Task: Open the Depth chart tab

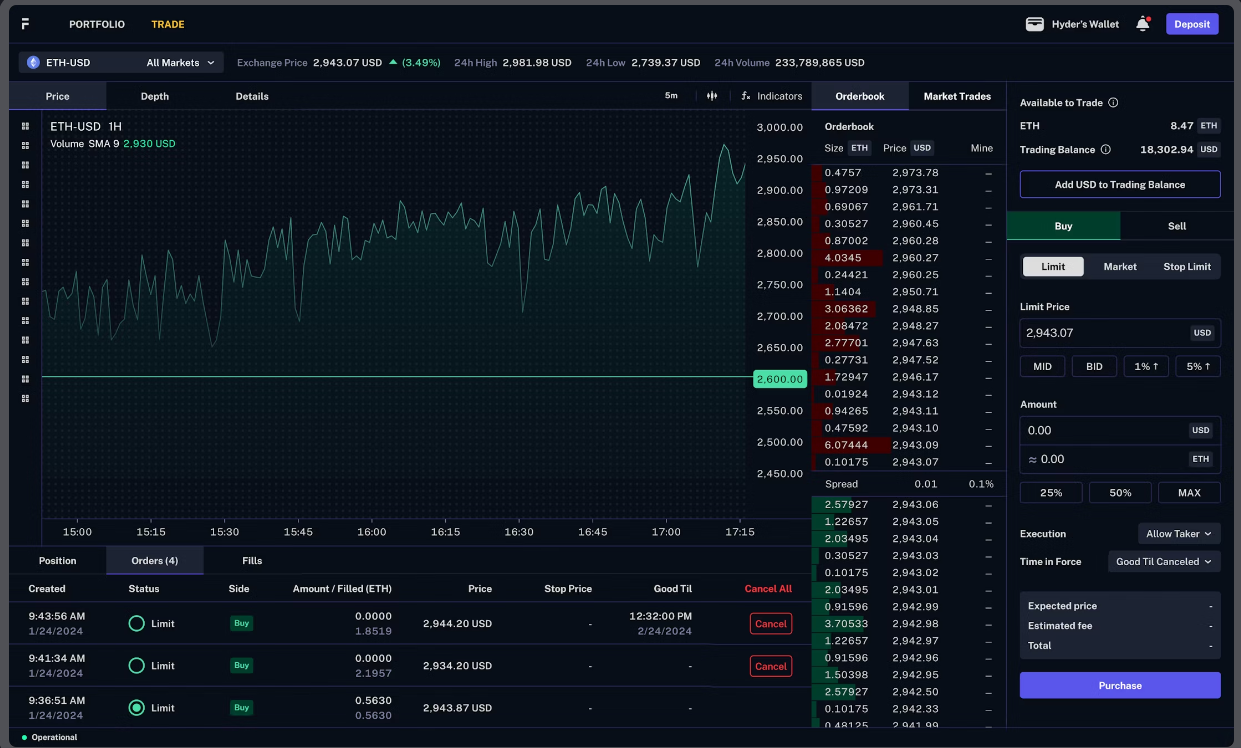Action: pyautogui.click(x=155, y=96)
